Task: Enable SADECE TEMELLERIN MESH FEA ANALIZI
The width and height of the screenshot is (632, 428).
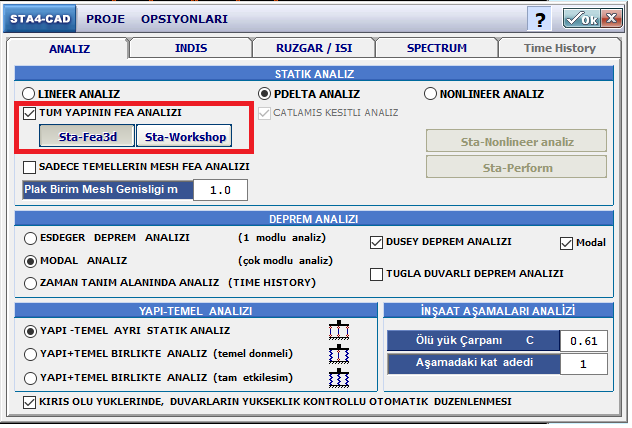Action: click(30, 167)
